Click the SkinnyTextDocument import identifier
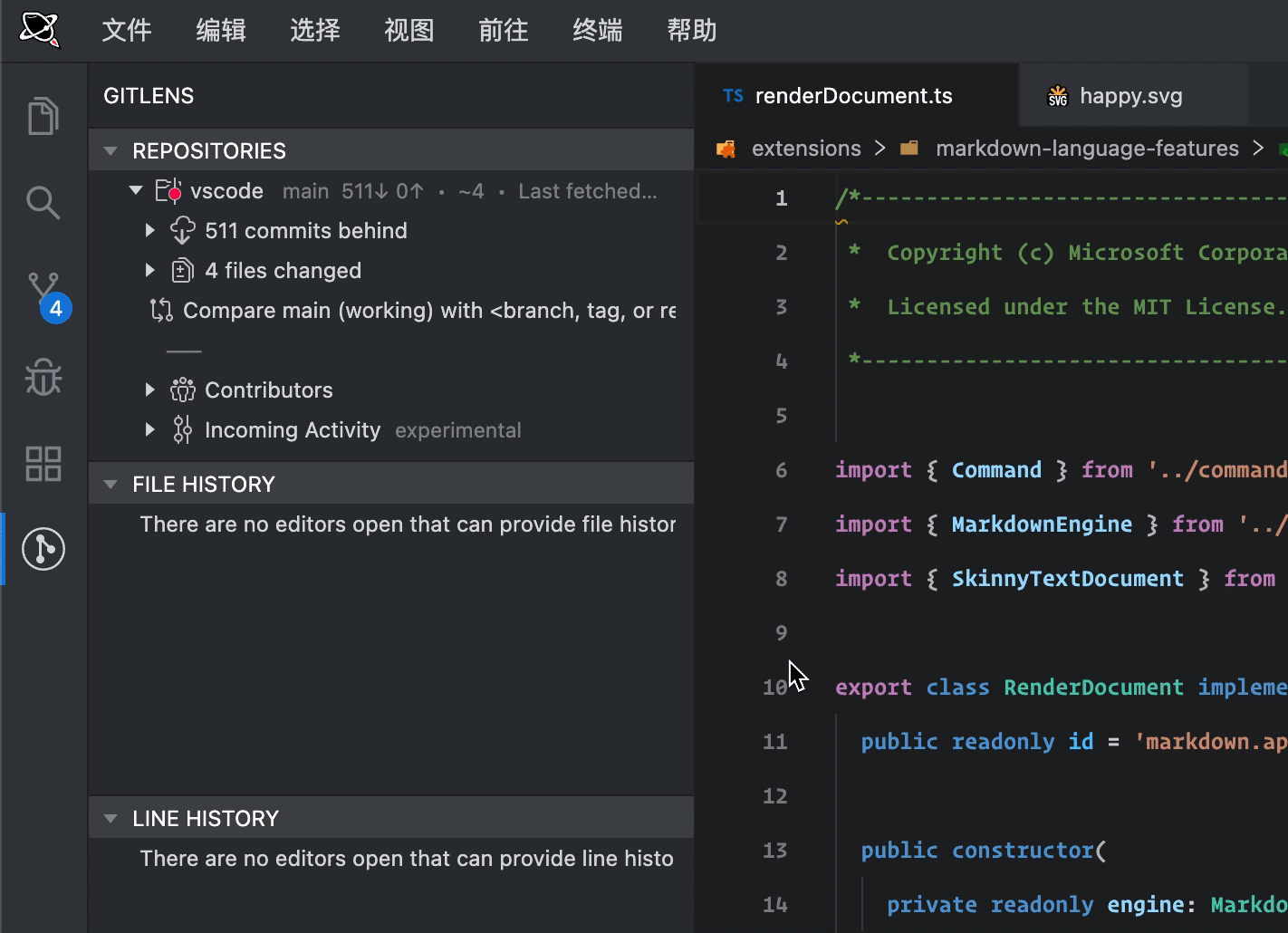The image size is (1288, 933). coord(1067,579)
